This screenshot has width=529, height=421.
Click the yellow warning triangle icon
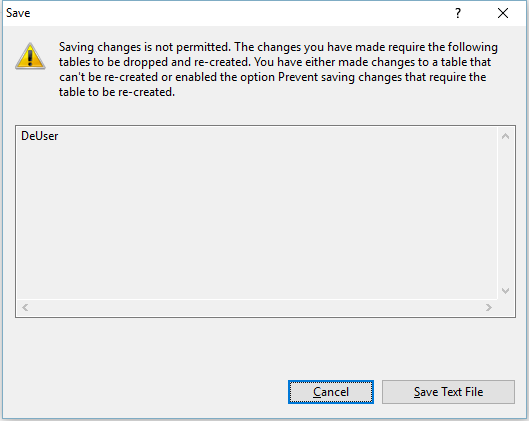[x=30, y=56]
